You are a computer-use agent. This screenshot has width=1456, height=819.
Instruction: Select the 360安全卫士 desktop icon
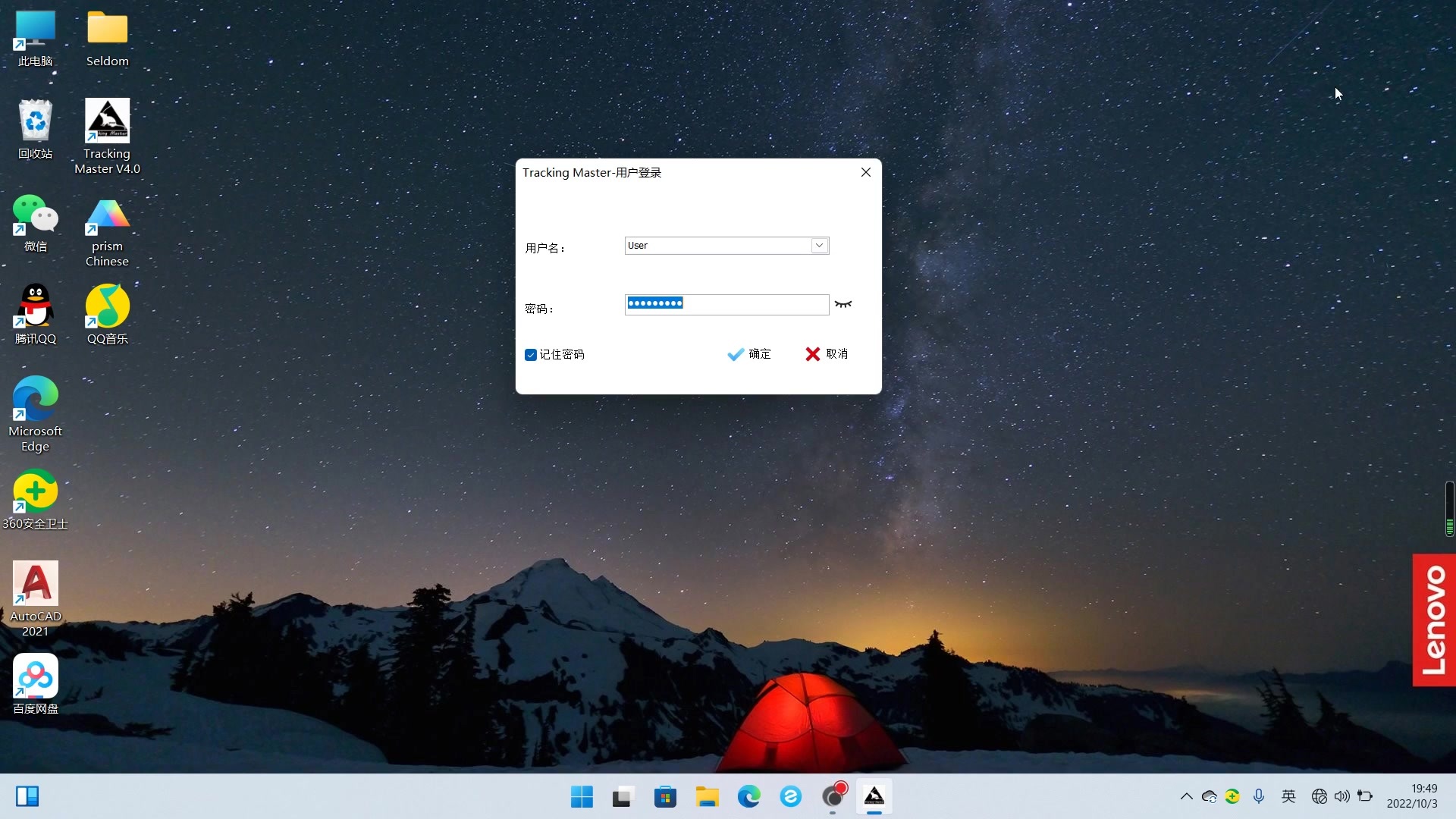coord(35,499)
